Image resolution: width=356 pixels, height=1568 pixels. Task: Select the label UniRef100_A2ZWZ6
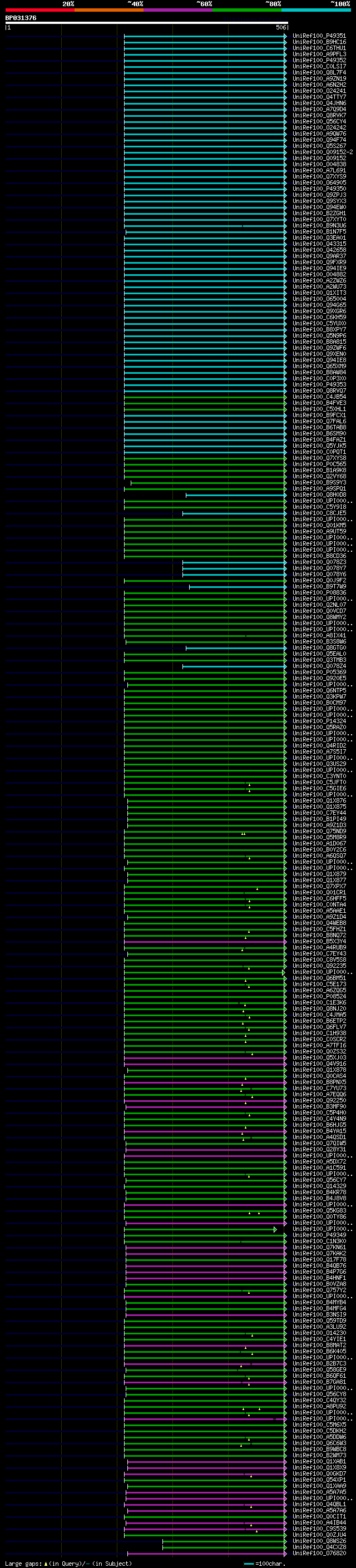[x=319, y=280]
